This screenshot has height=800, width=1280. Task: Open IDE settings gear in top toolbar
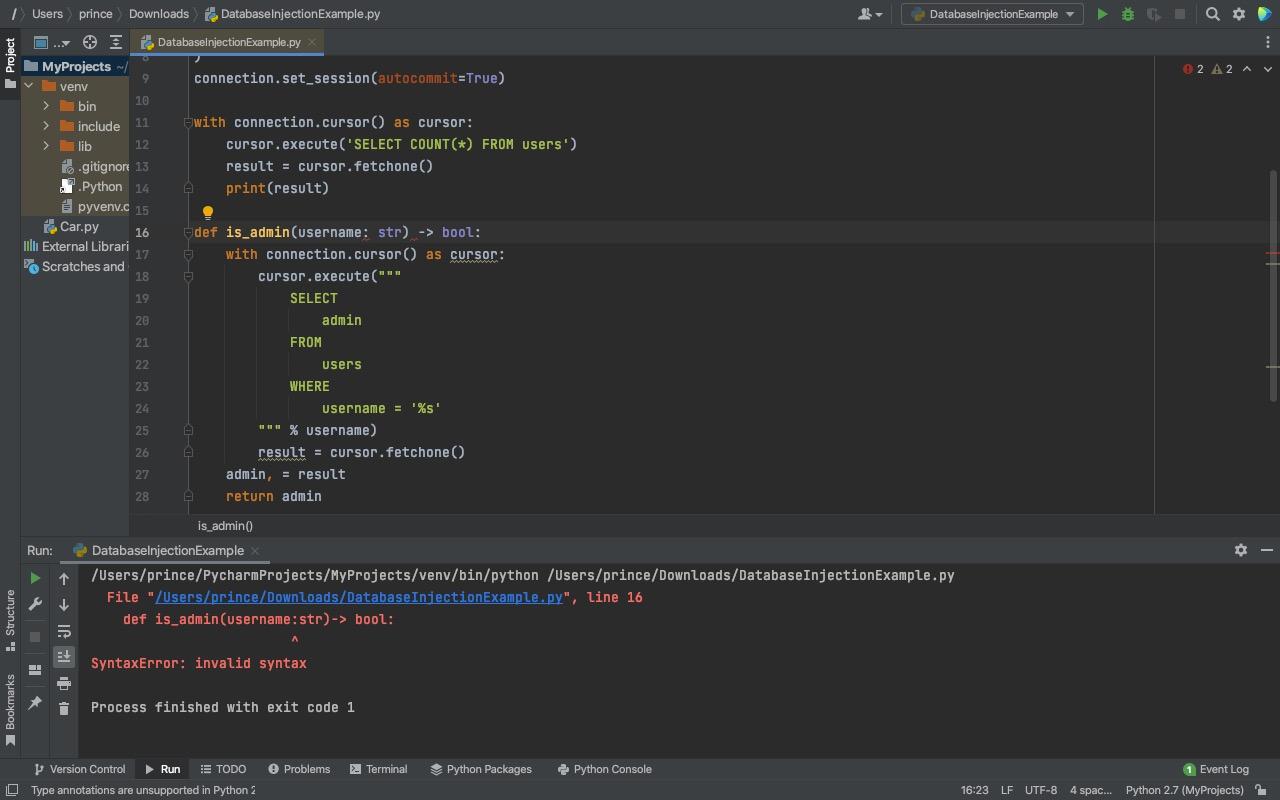(1239, 14)
